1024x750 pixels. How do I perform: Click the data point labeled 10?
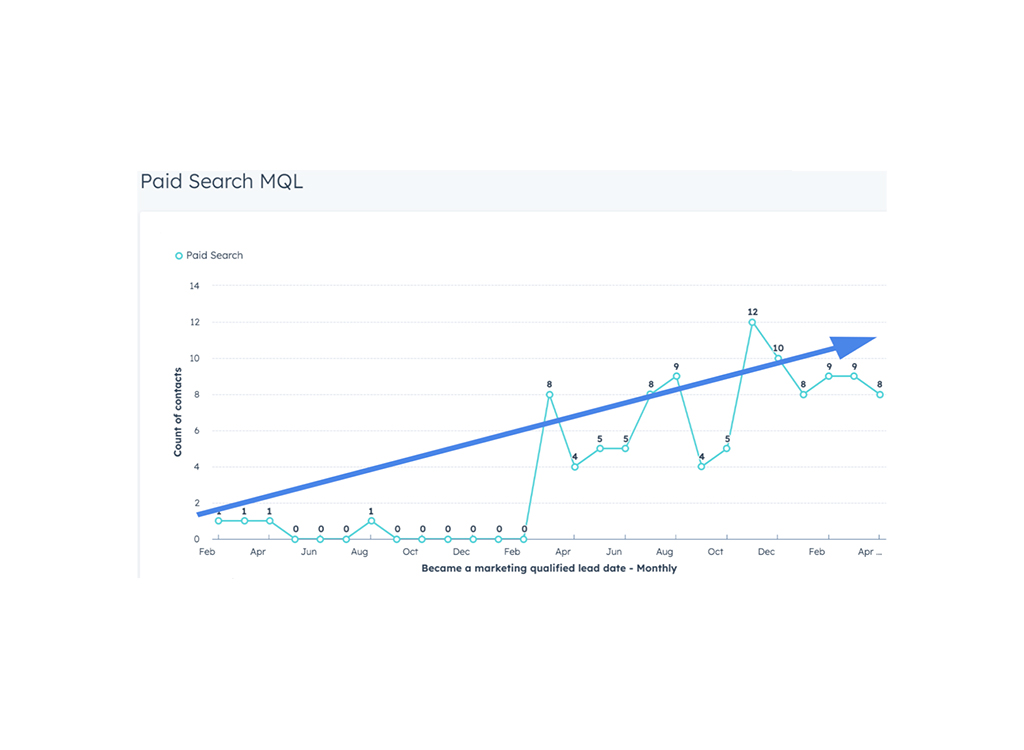(x=778, y=358)
